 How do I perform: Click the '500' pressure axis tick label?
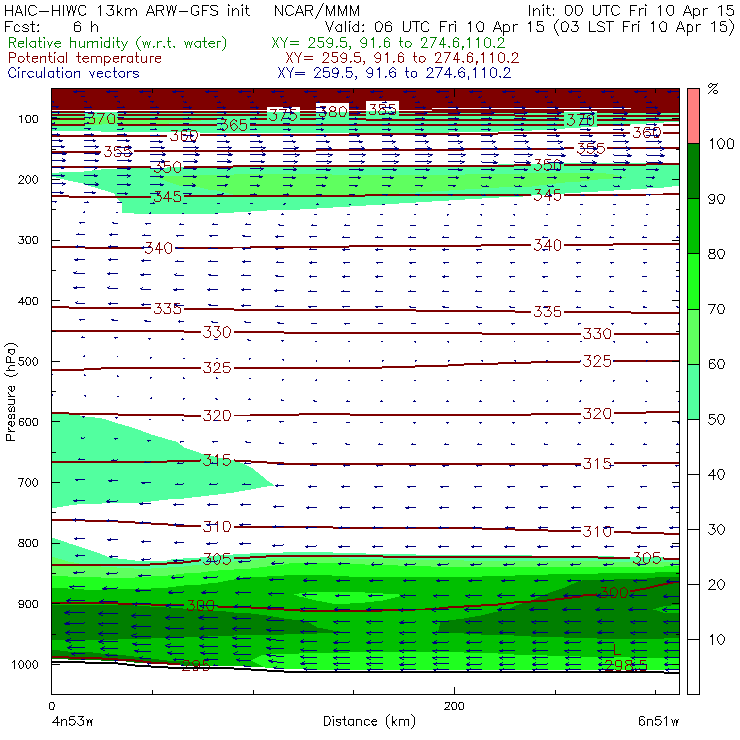[28, 361]
